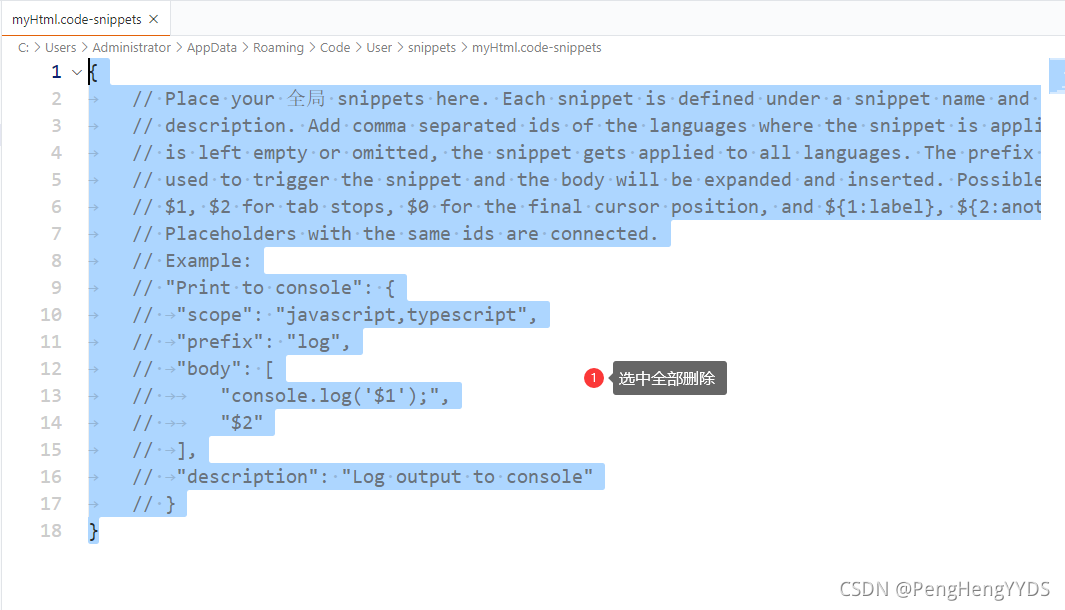Open the Users breadcrumb segment

(x=60, y=48)
